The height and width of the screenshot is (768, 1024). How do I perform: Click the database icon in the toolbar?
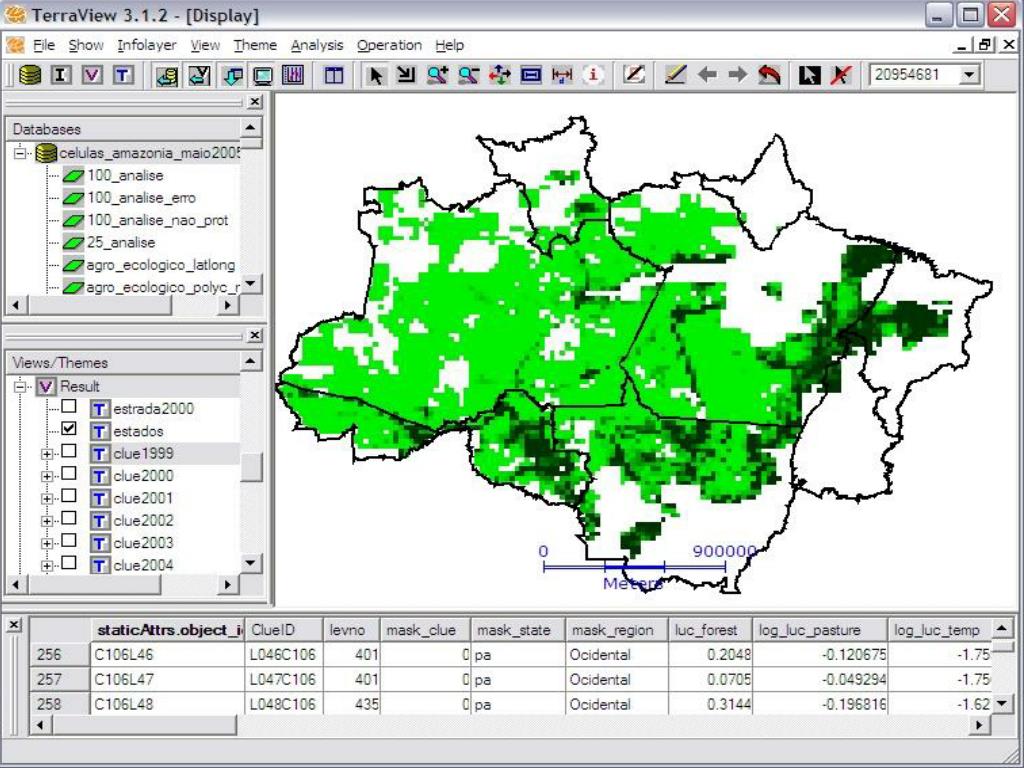tap(29, 75)
